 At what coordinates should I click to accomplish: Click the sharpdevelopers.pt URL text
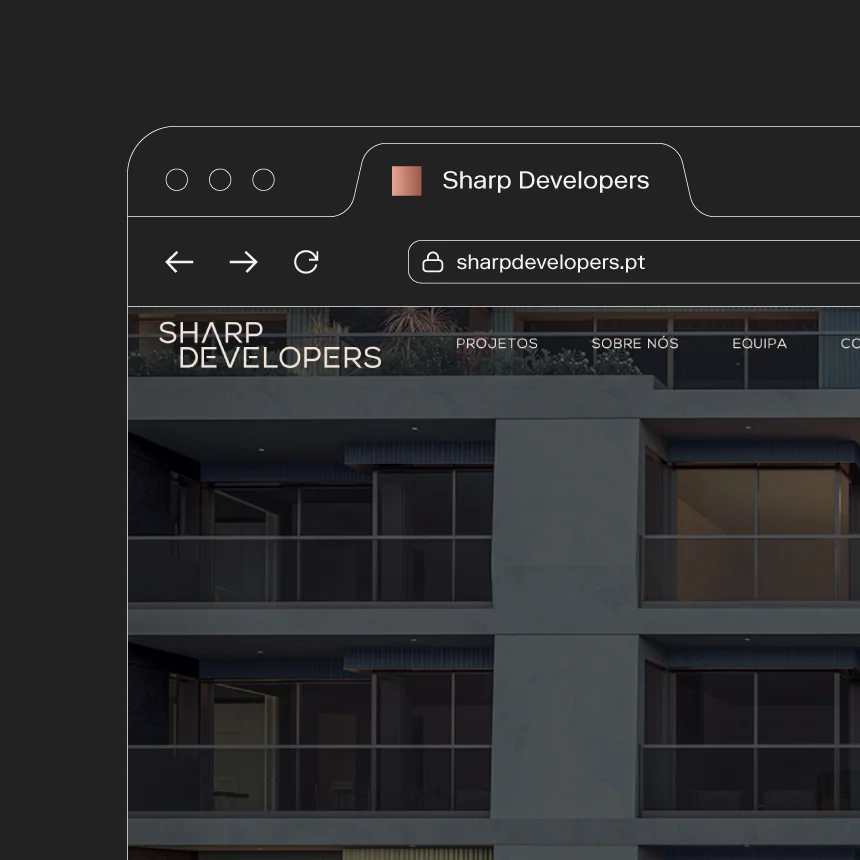click(551, 261)
